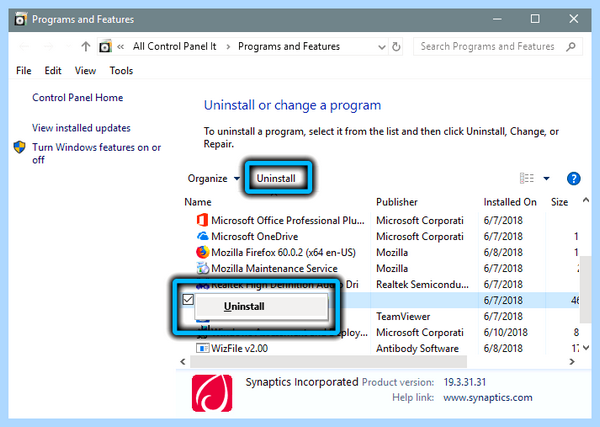Image resolution: width=600 pixels, height=427 pixels.
Task: Click the All Control Panel It breadcrumb
Action: pos(174,47)
